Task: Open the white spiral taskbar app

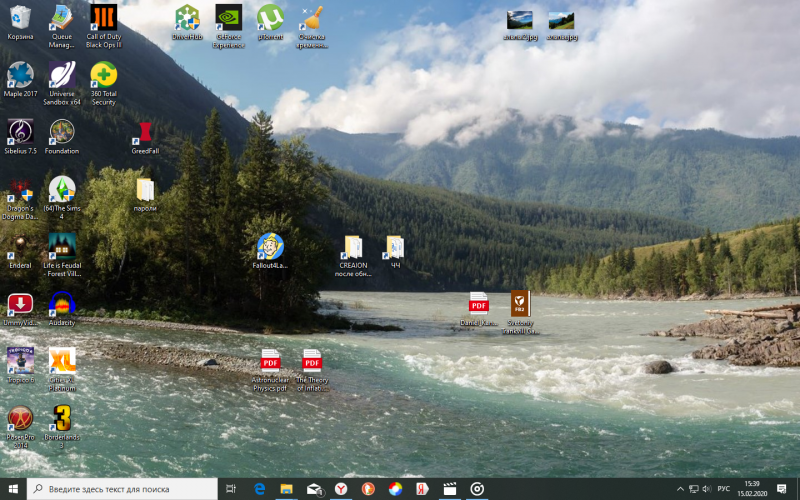Action: [x=477, y=489]
